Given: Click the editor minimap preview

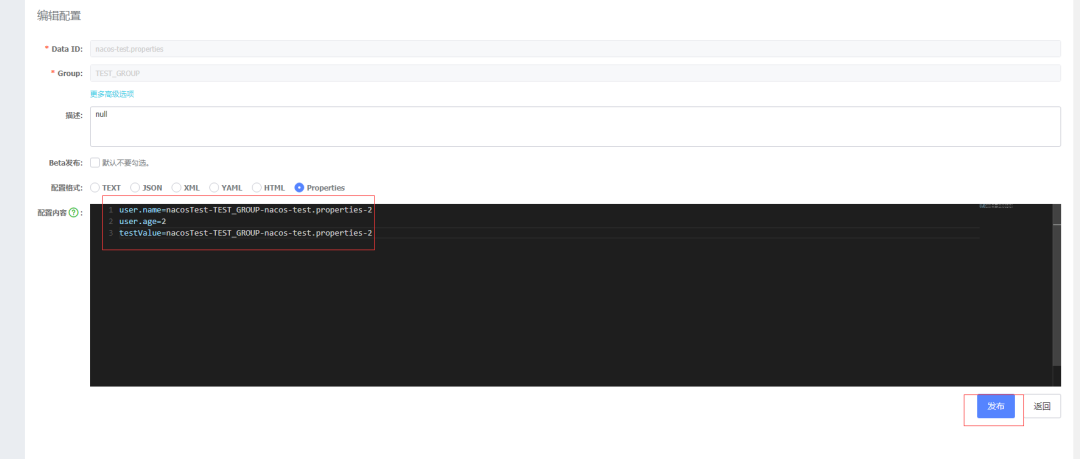Looking at the screenshot, I should [996, 206].
